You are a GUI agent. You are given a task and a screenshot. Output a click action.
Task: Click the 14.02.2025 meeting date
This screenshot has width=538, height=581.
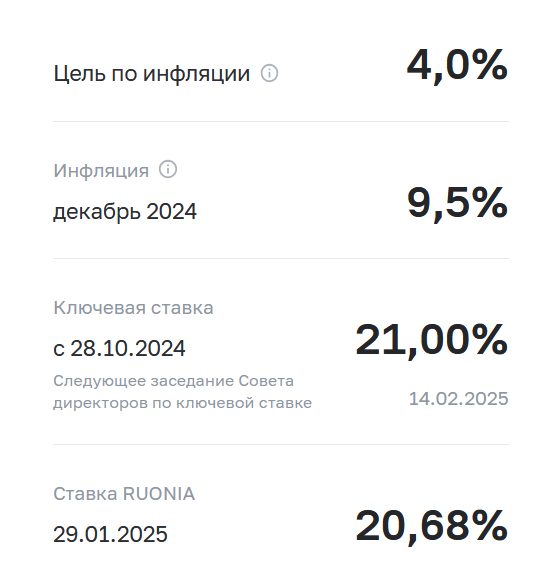coord(458,399)
